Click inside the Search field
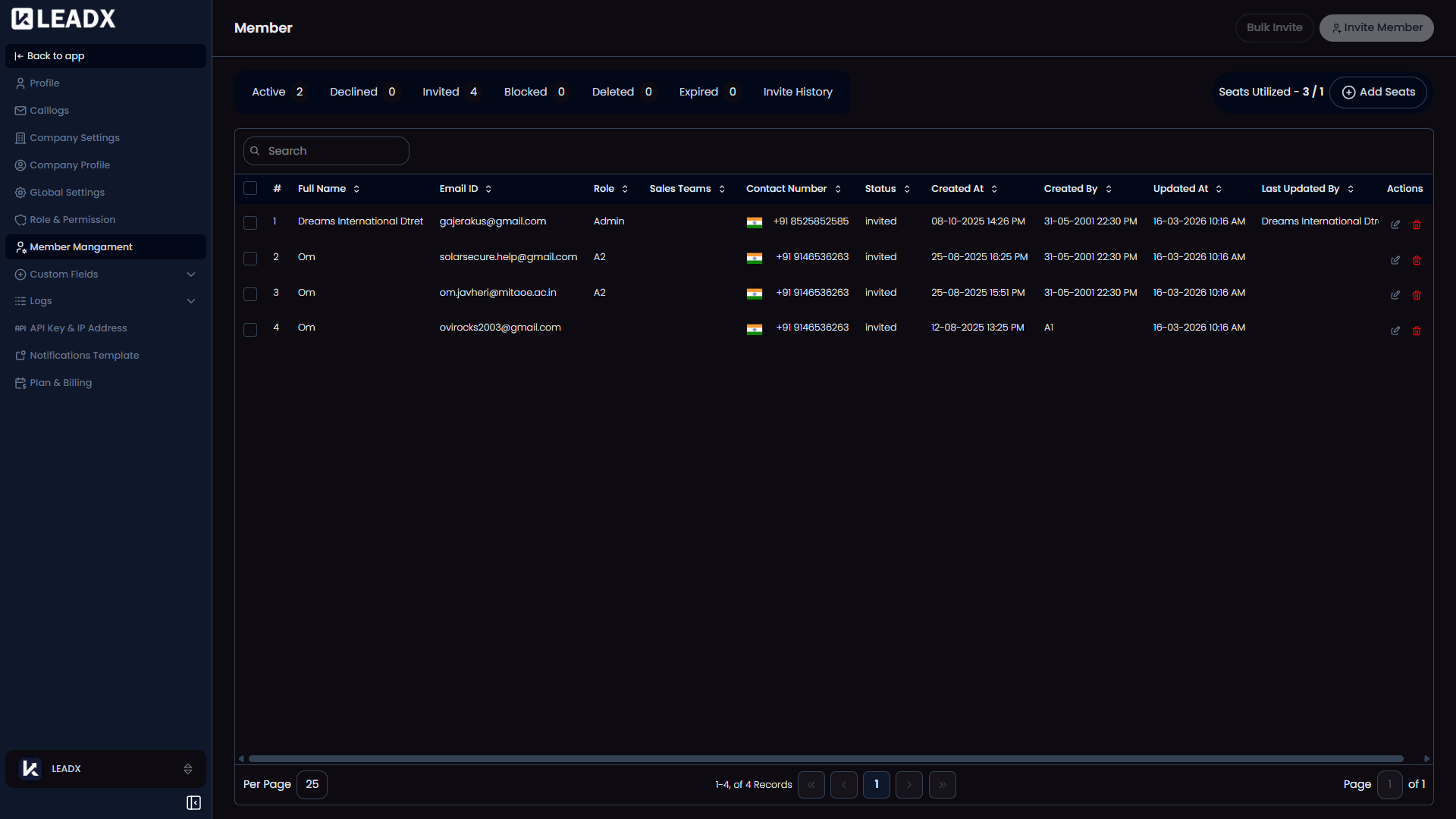This screenshot has height=819, width=1456. (326, 150)
